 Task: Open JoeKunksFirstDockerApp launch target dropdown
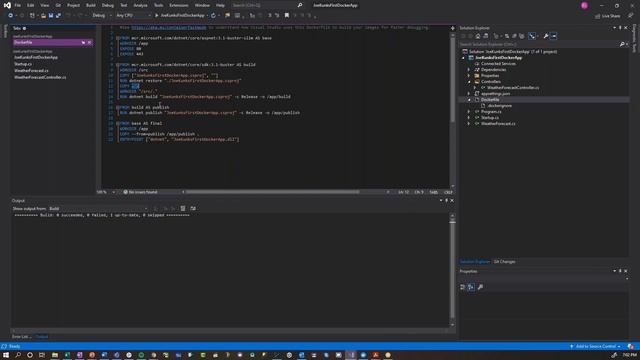(207, 16)
